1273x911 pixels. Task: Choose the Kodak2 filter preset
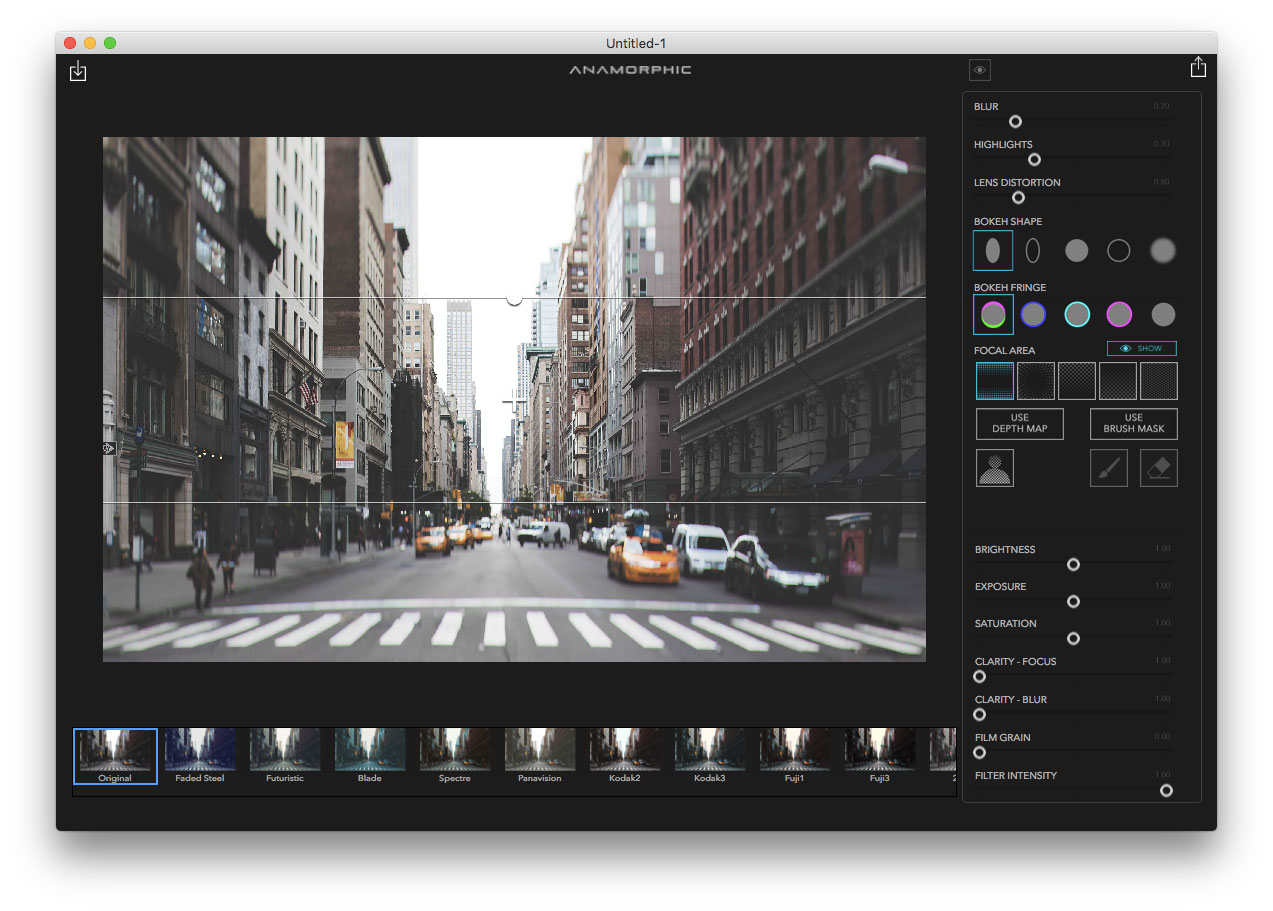[625, 755]
